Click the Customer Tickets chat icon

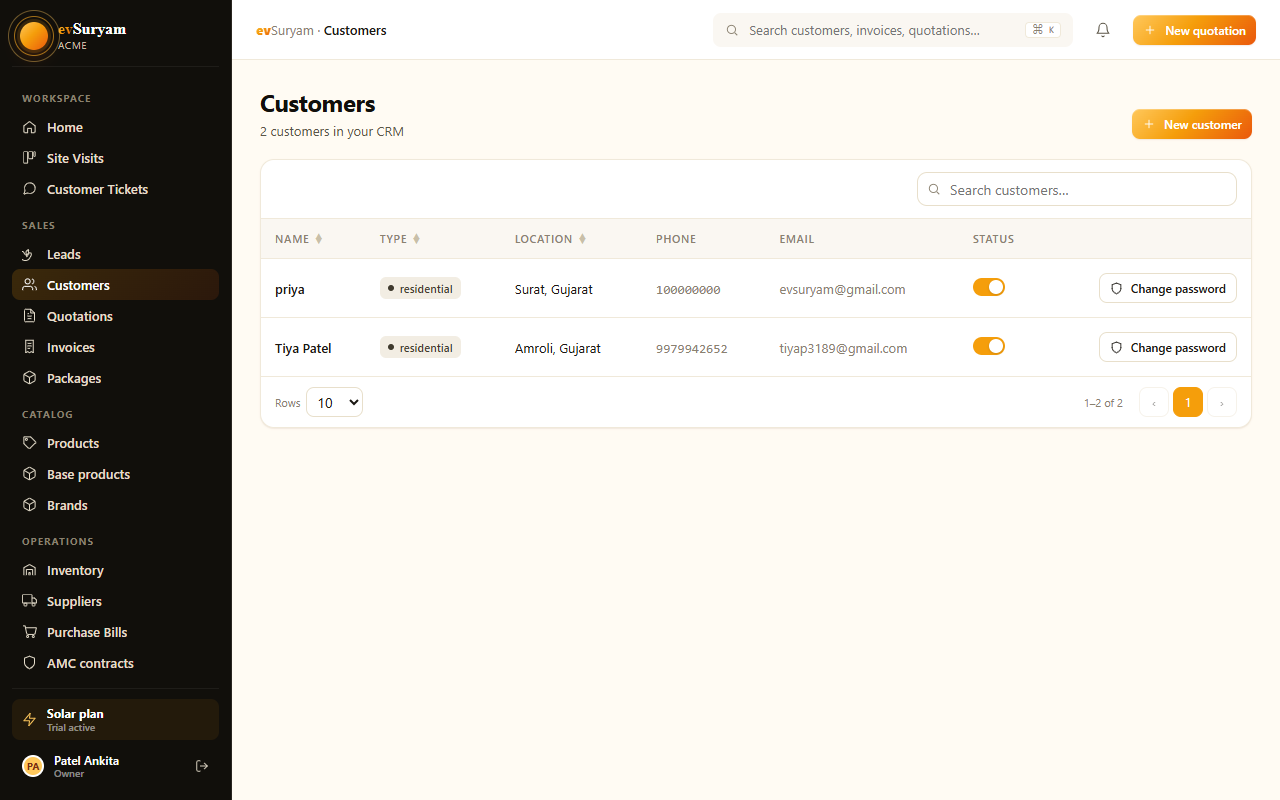pos(30,189)
